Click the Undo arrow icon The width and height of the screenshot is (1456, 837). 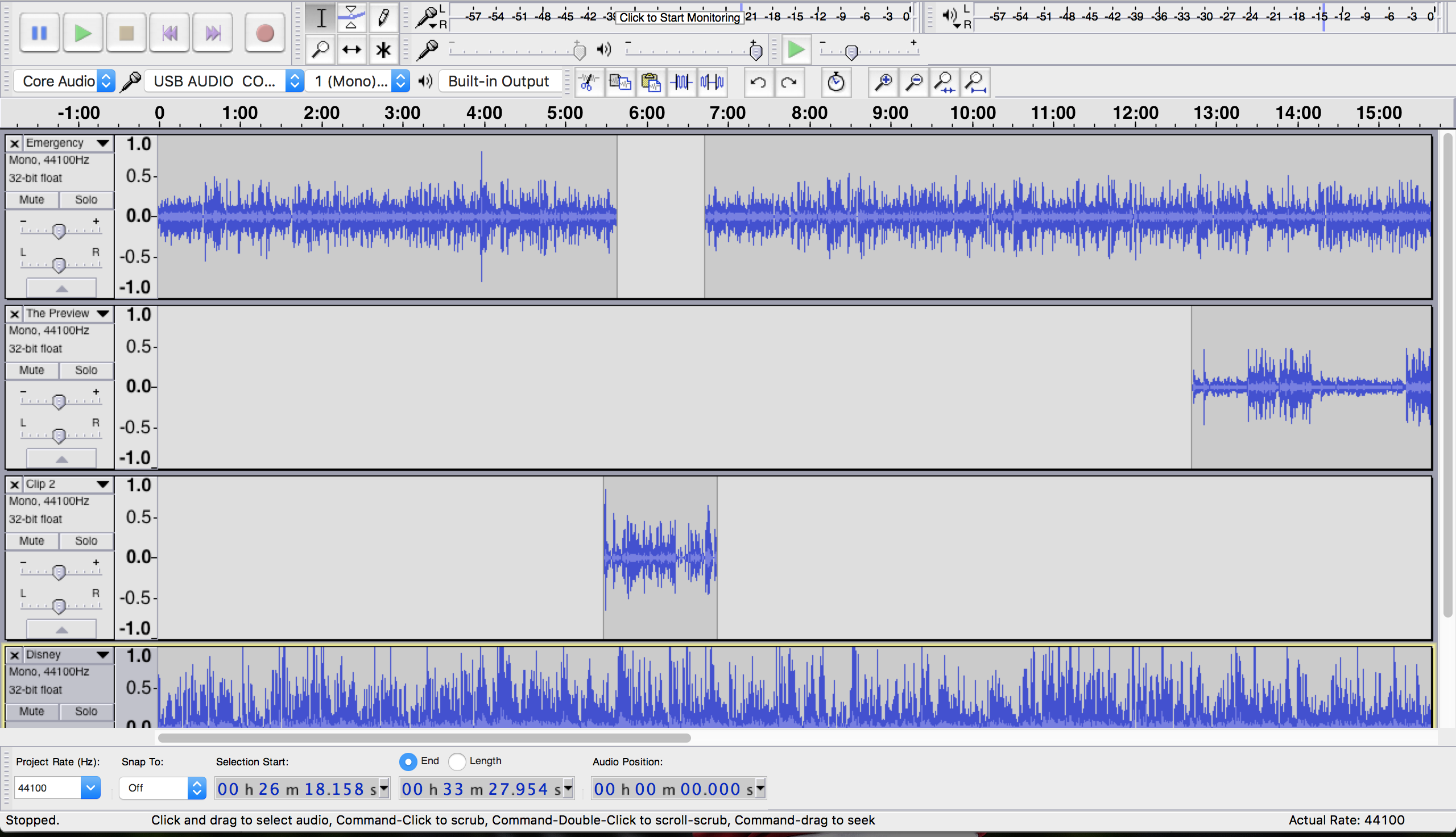758,82
